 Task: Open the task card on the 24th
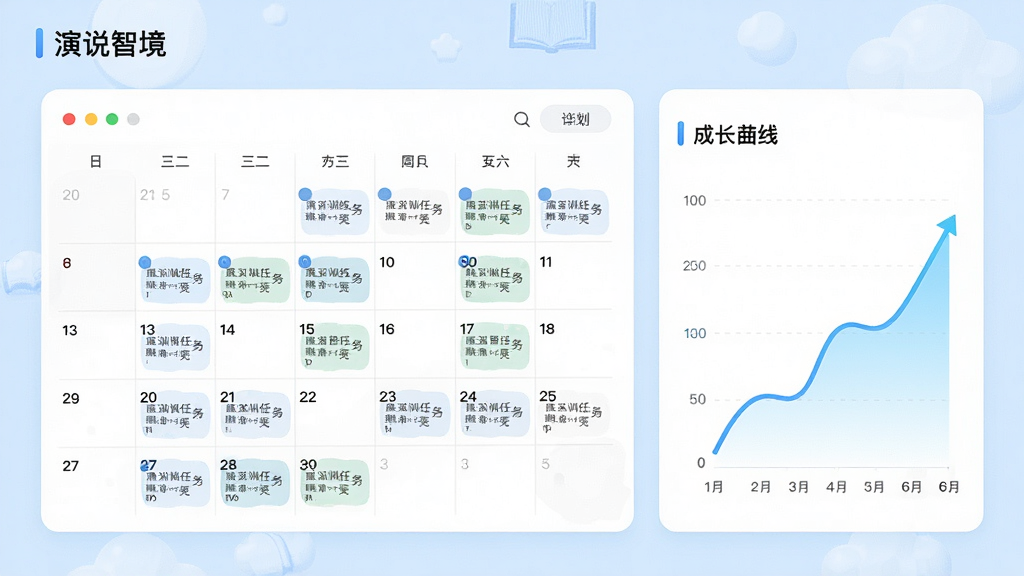[494, 414]
